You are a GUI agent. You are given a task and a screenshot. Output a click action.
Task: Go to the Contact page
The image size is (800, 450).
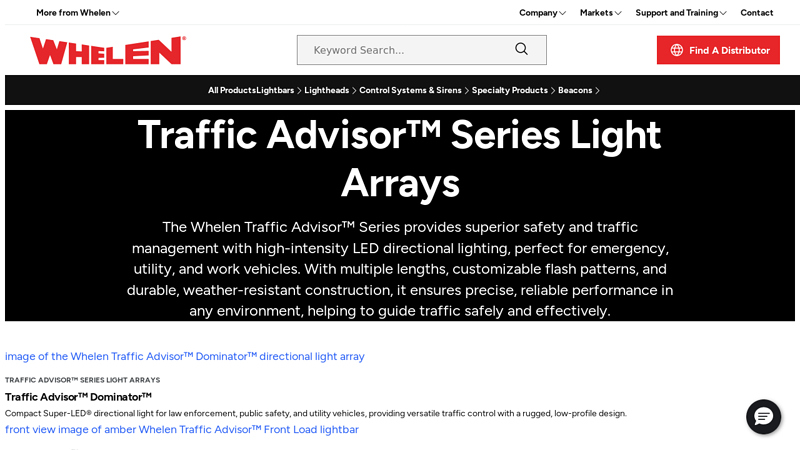click(757, 13)
